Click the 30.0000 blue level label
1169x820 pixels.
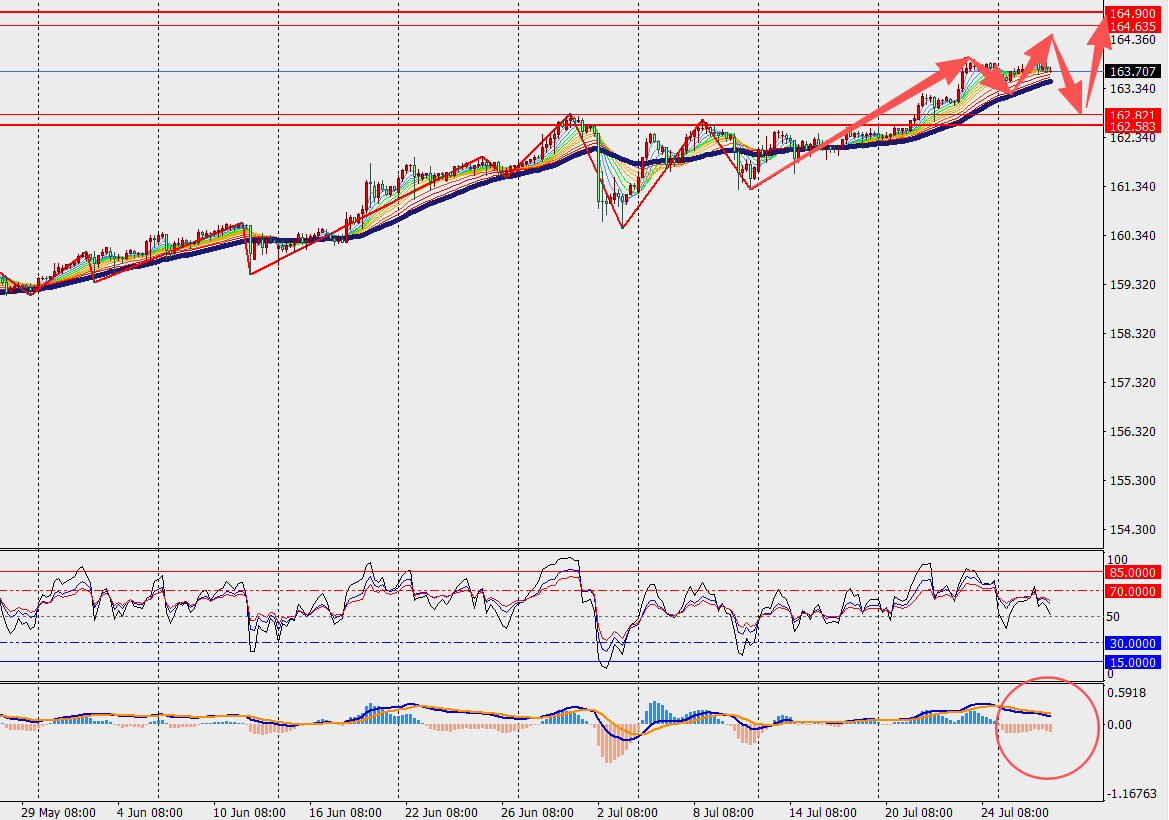coord(1132,643)
